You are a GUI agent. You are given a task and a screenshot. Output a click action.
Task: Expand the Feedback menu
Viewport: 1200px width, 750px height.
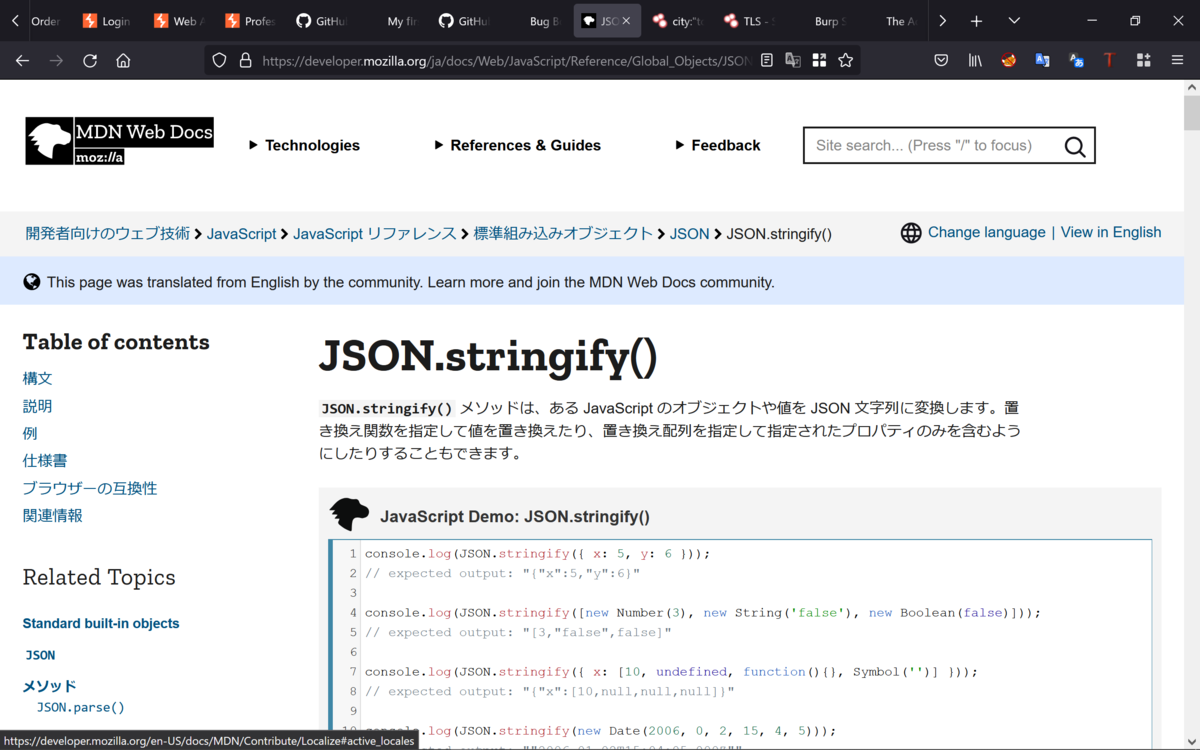click(x=718, y=145)
